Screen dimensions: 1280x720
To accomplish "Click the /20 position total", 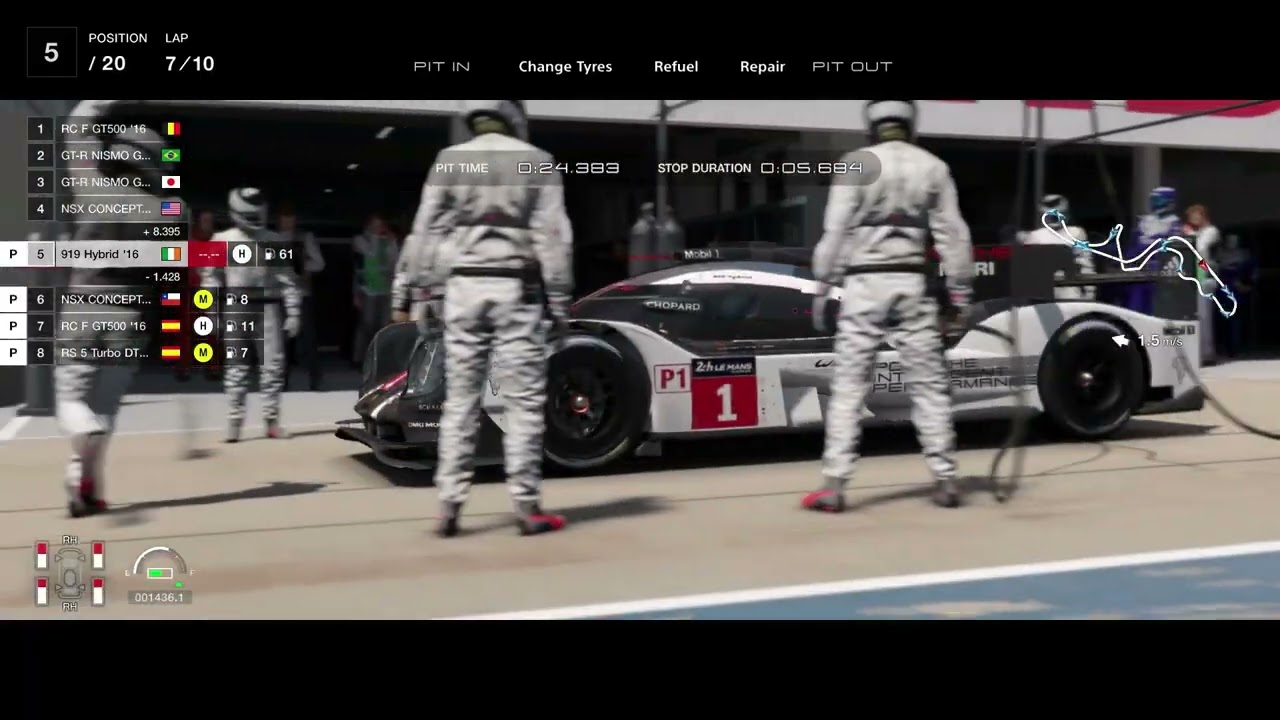I will coord(107,64).
